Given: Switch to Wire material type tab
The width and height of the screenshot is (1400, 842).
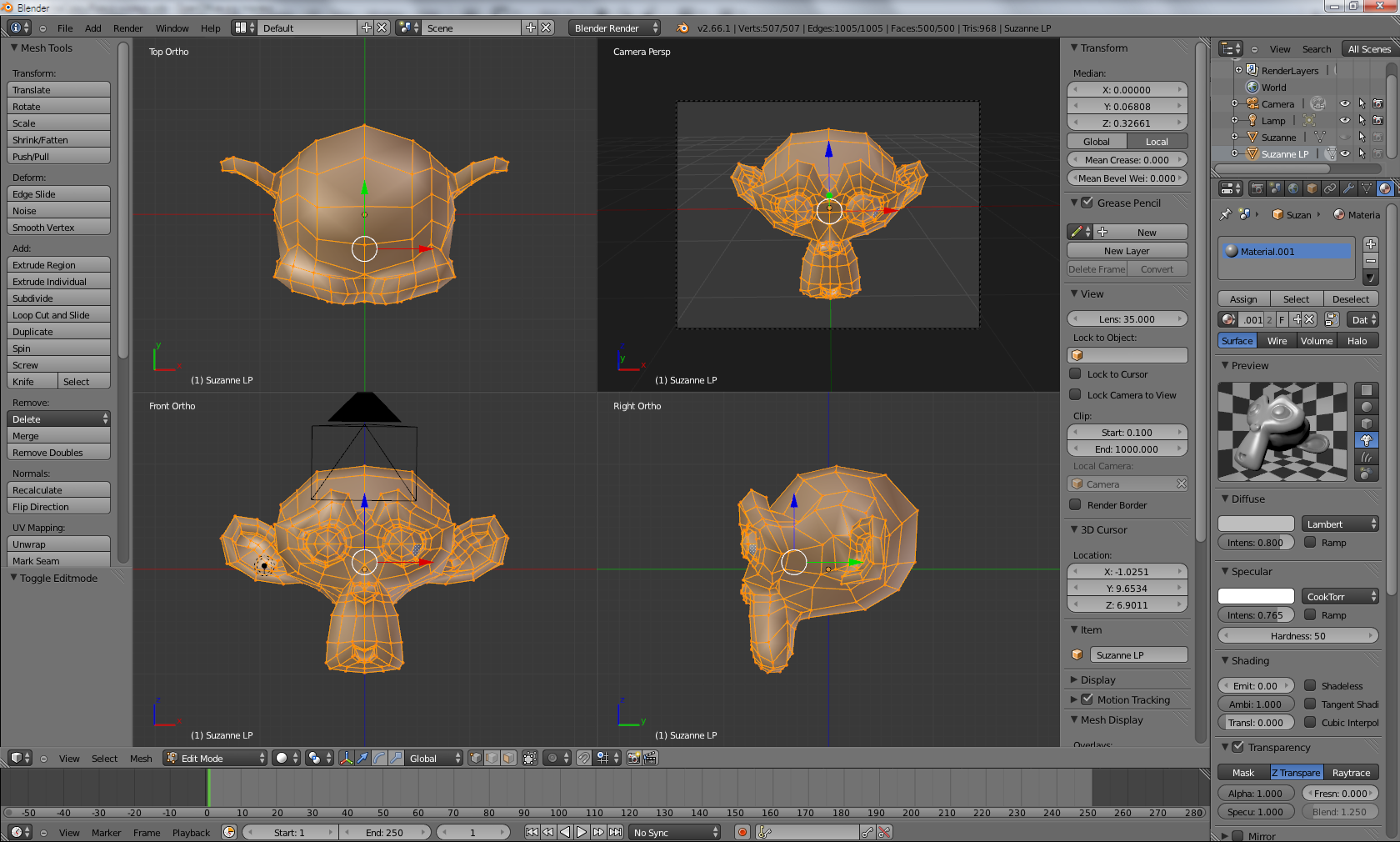Looking at the screenshot, I should click(1277, 340).
